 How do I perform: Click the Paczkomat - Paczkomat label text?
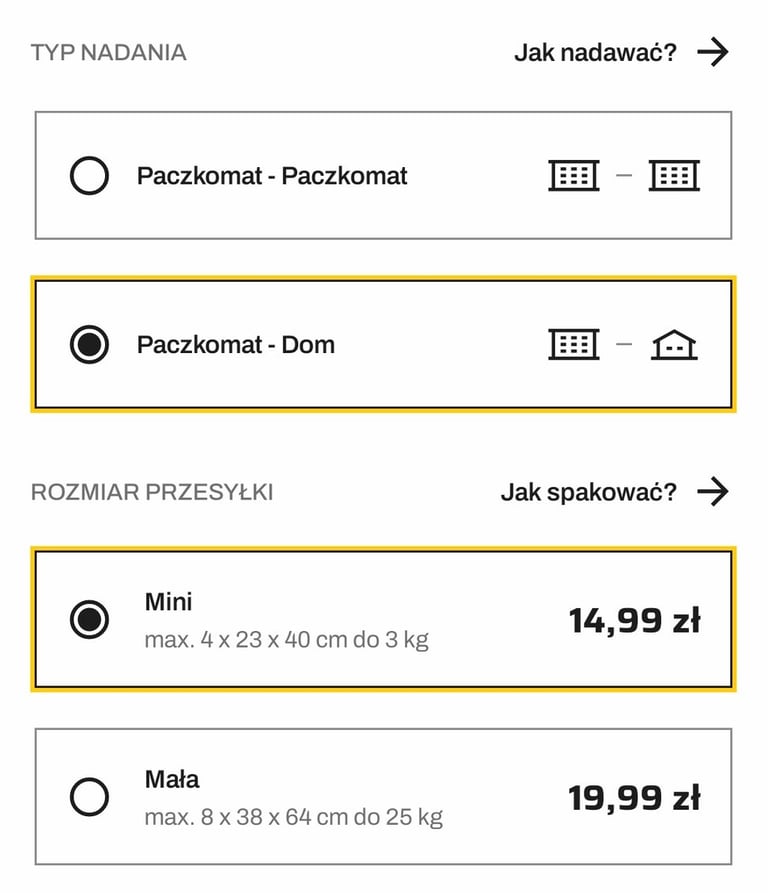point(272,176)
